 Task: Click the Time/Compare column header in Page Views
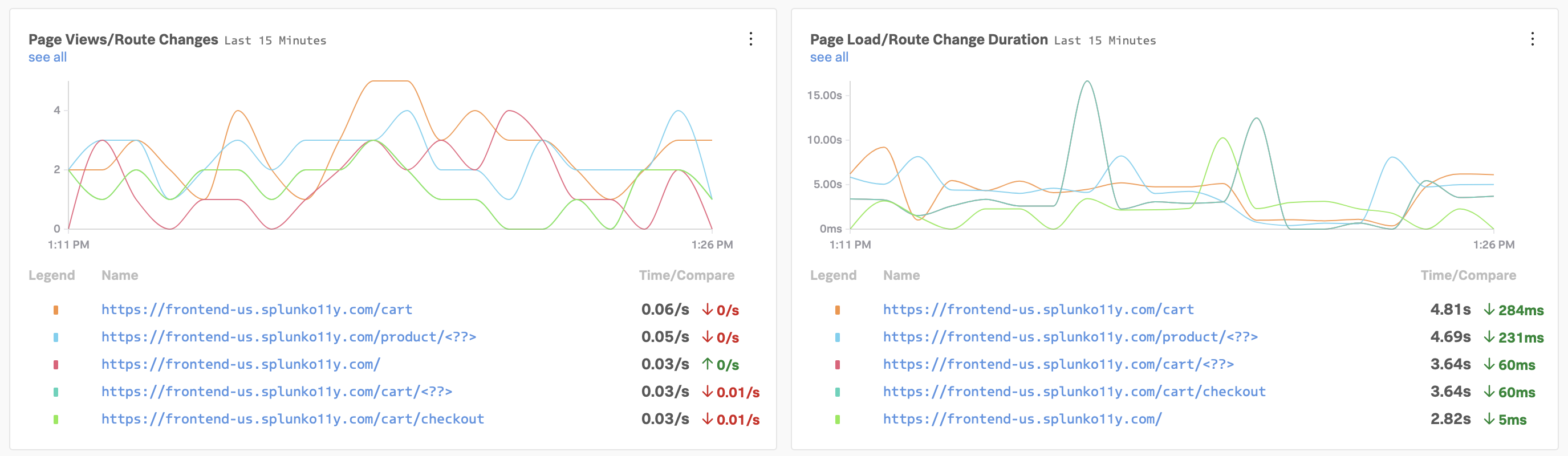pyautogui.click(x=686, y=276)
